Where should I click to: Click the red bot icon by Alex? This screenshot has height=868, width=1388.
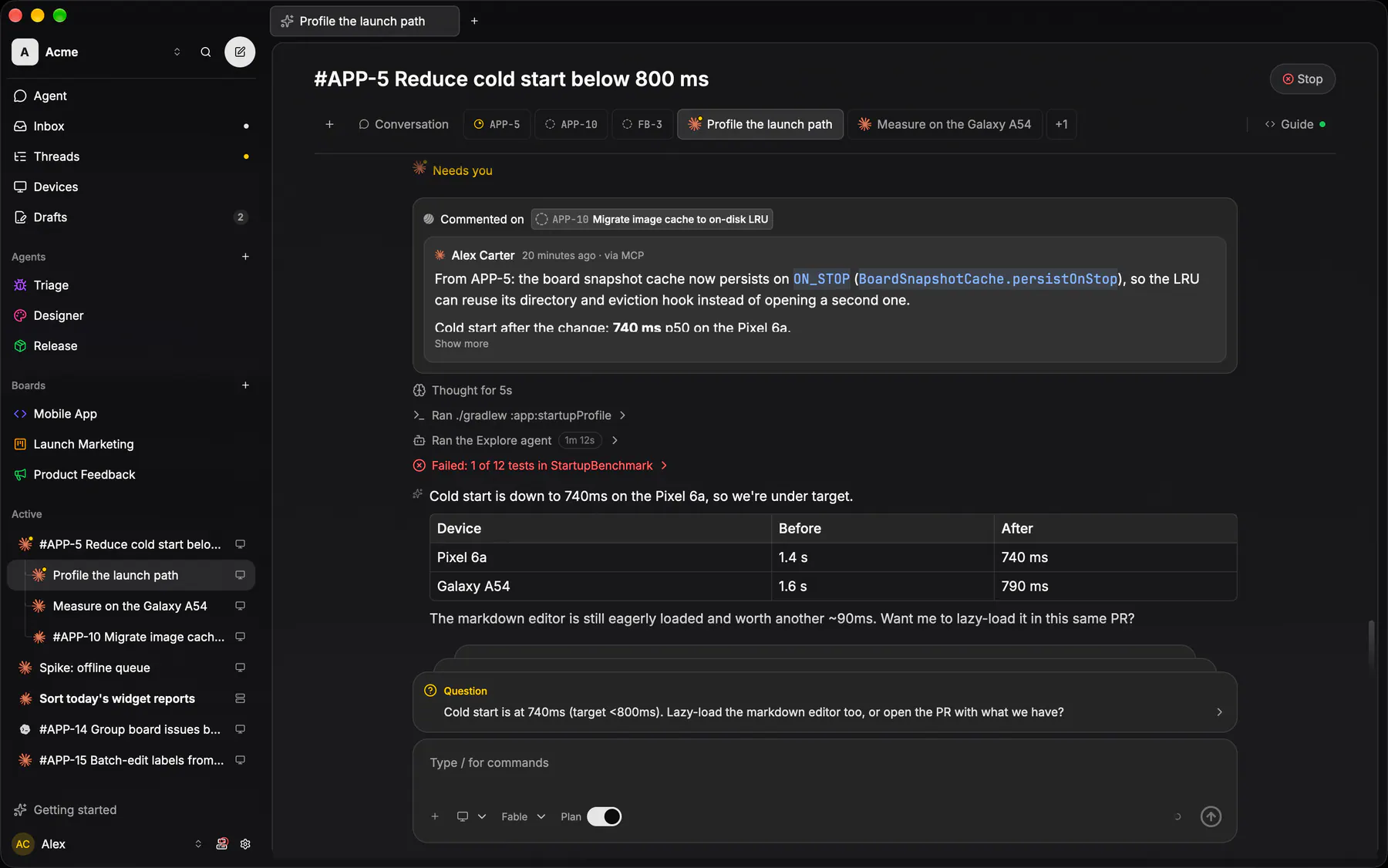click(222, 844)
